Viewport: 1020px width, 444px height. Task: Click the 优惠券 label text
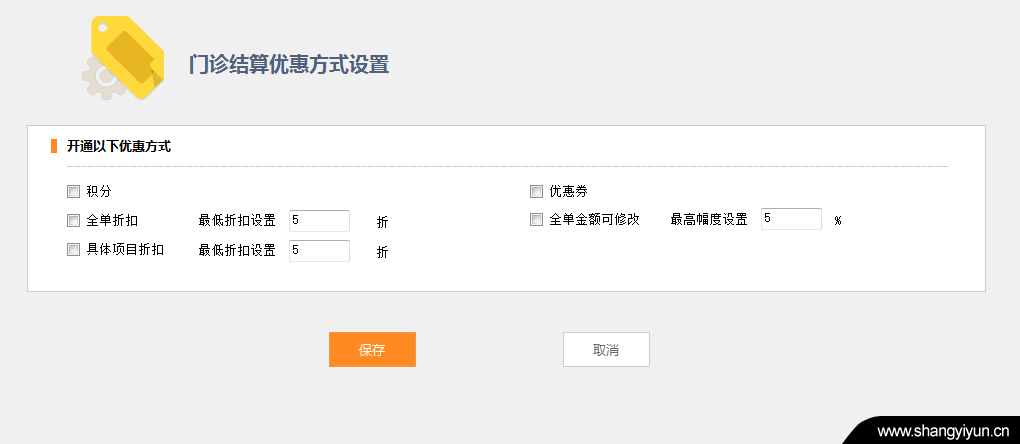[569, 192]
